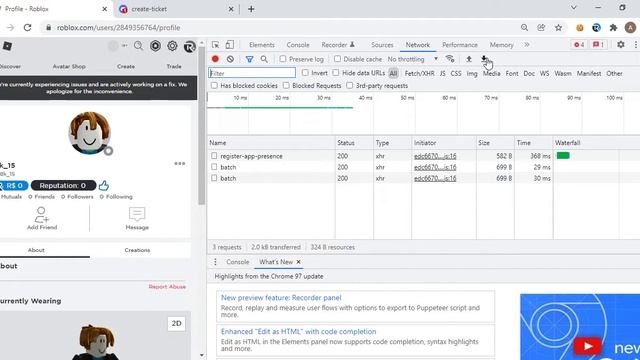This screenshot has height=360, width=640.
Task: Switch to the Sources tab
Action: [382, 45]
